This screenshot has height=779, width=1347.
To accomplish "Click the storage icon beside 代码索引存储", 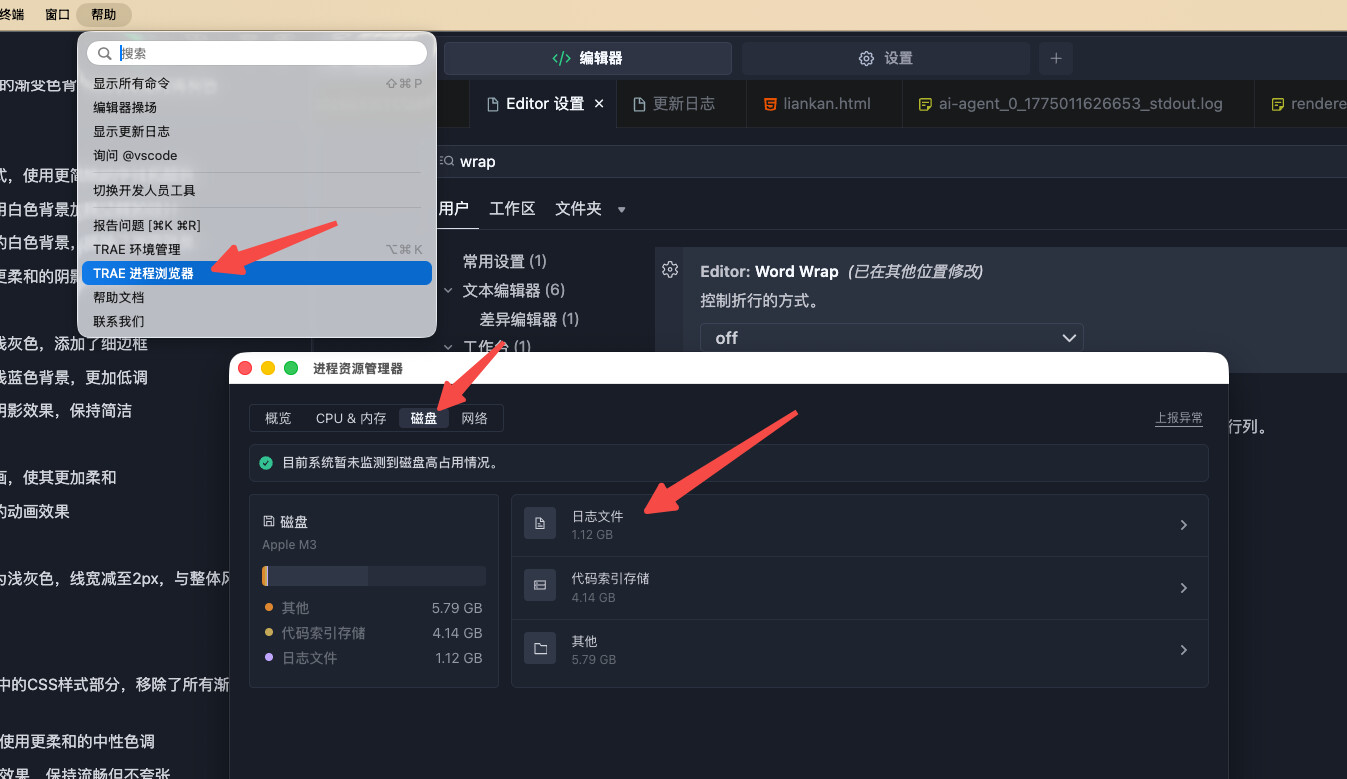I will click(540, 586).
